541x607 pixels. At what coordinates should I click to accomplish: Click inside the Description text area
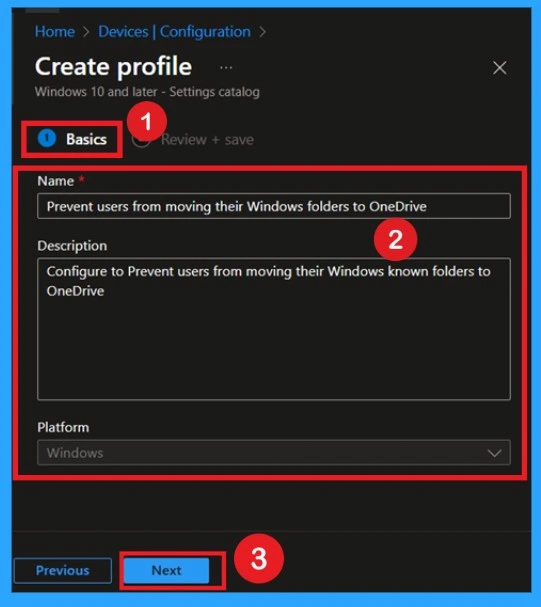click(274, 329)
